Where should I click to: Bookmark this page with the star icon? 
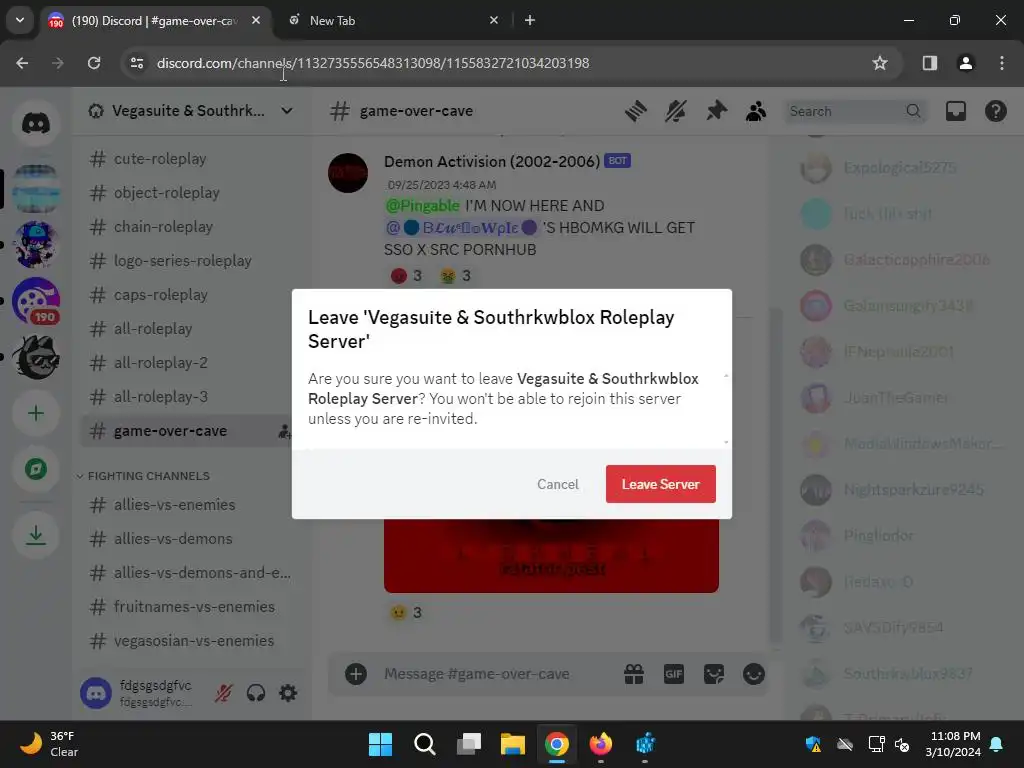tap(880, 63)
